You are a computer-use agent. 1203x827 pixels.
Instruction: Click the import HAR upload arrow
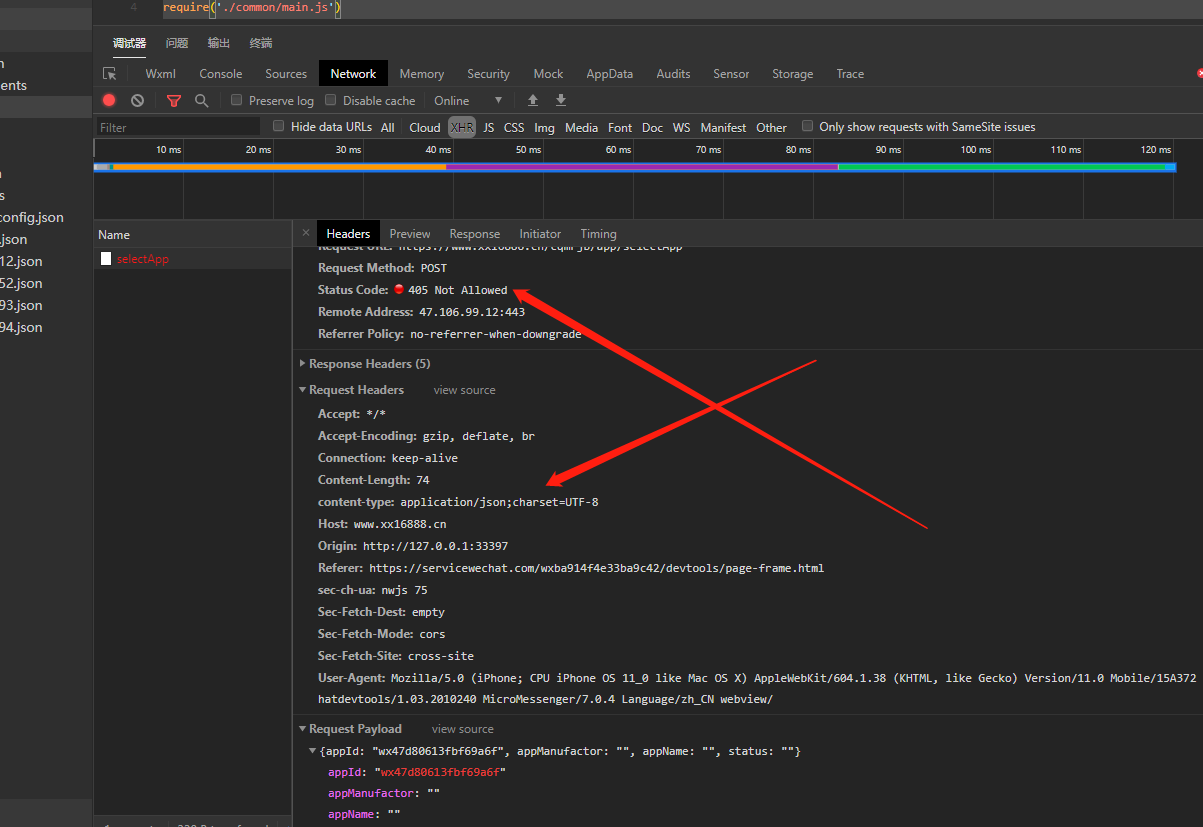point(533,100)
